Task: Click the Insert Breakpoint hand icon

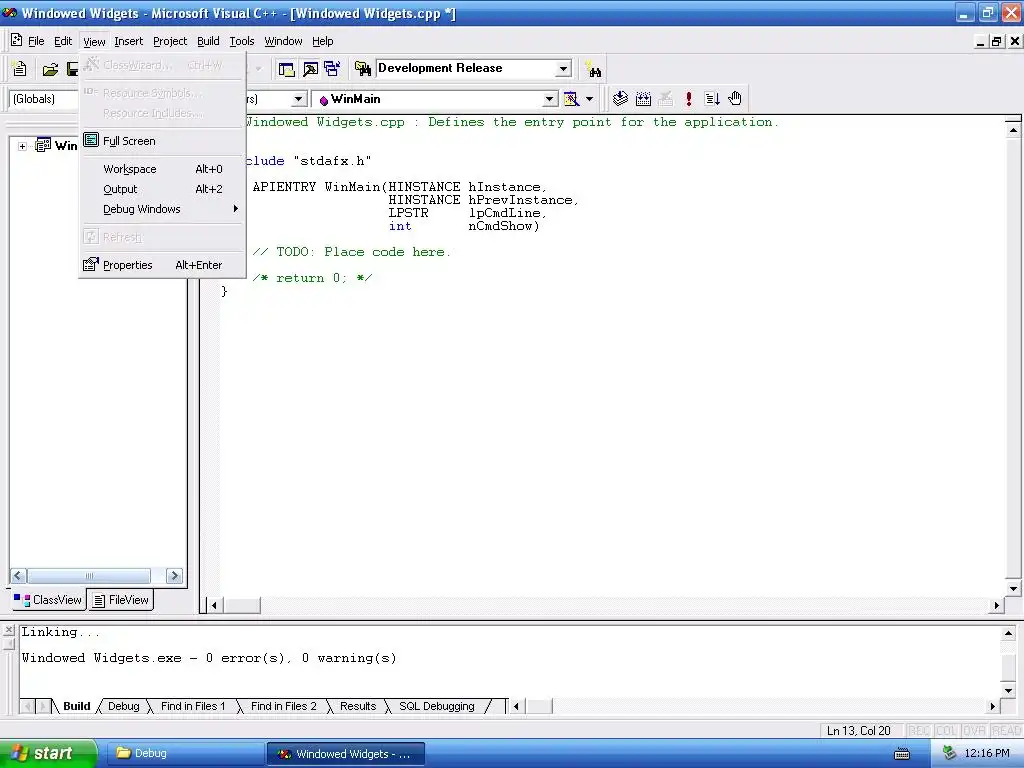Action: [x=735, y=99]
